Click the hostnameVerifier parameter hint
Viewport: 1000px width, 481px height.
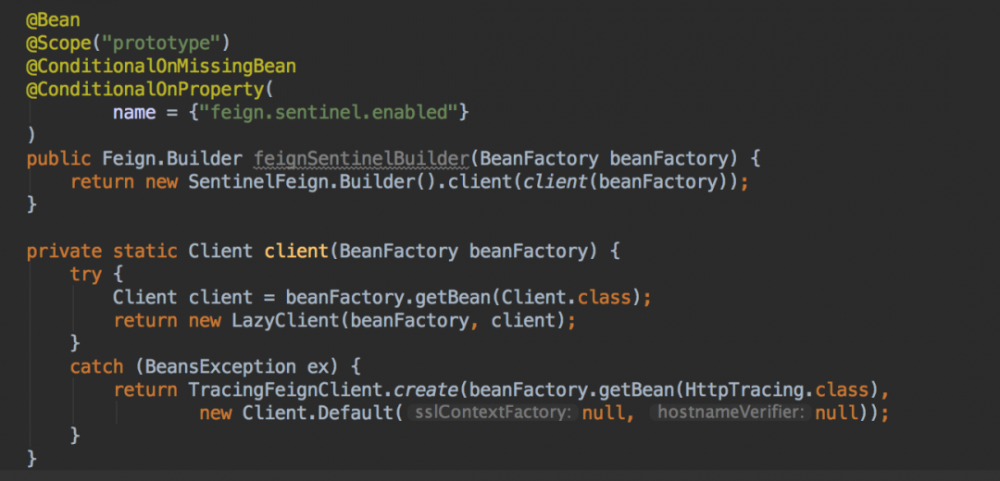[730, 413]
